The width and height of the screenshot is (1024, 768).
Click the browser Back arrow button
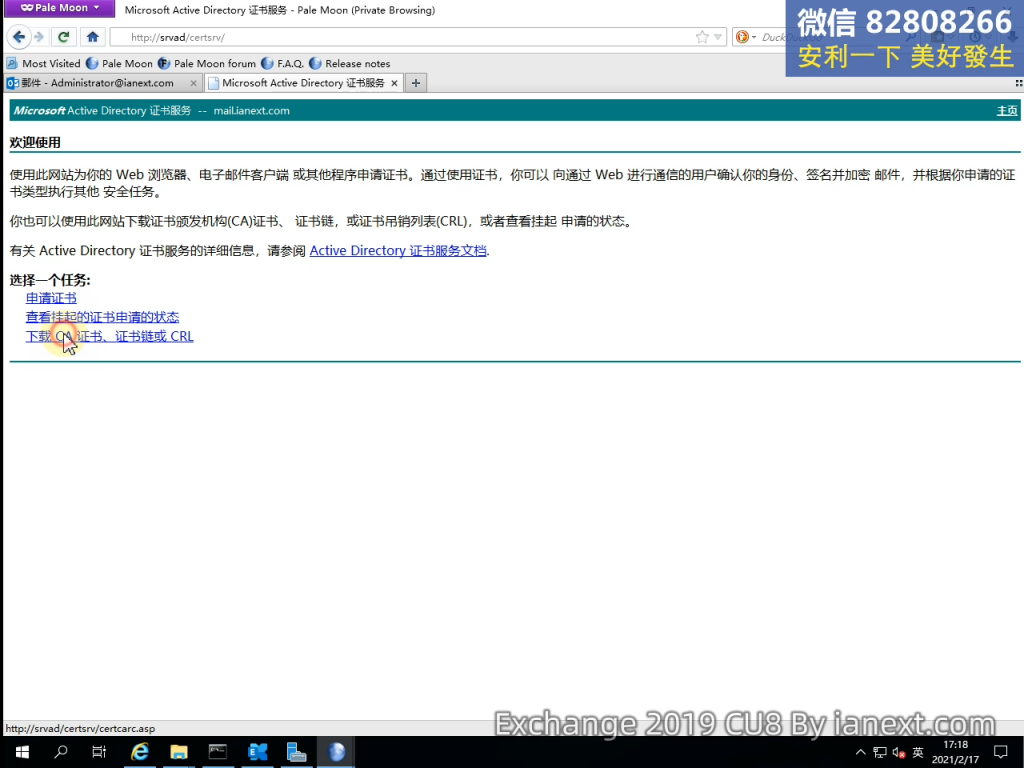coord(18,37)
